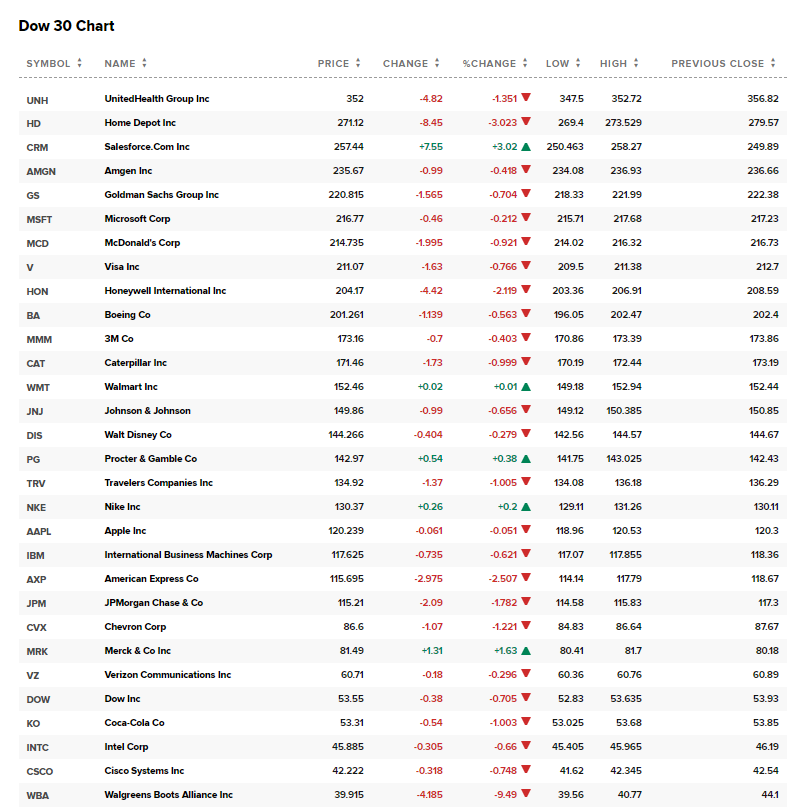Click Home Depot red down-arrow indicator
The image size is (798, 809).
[526, 122]
